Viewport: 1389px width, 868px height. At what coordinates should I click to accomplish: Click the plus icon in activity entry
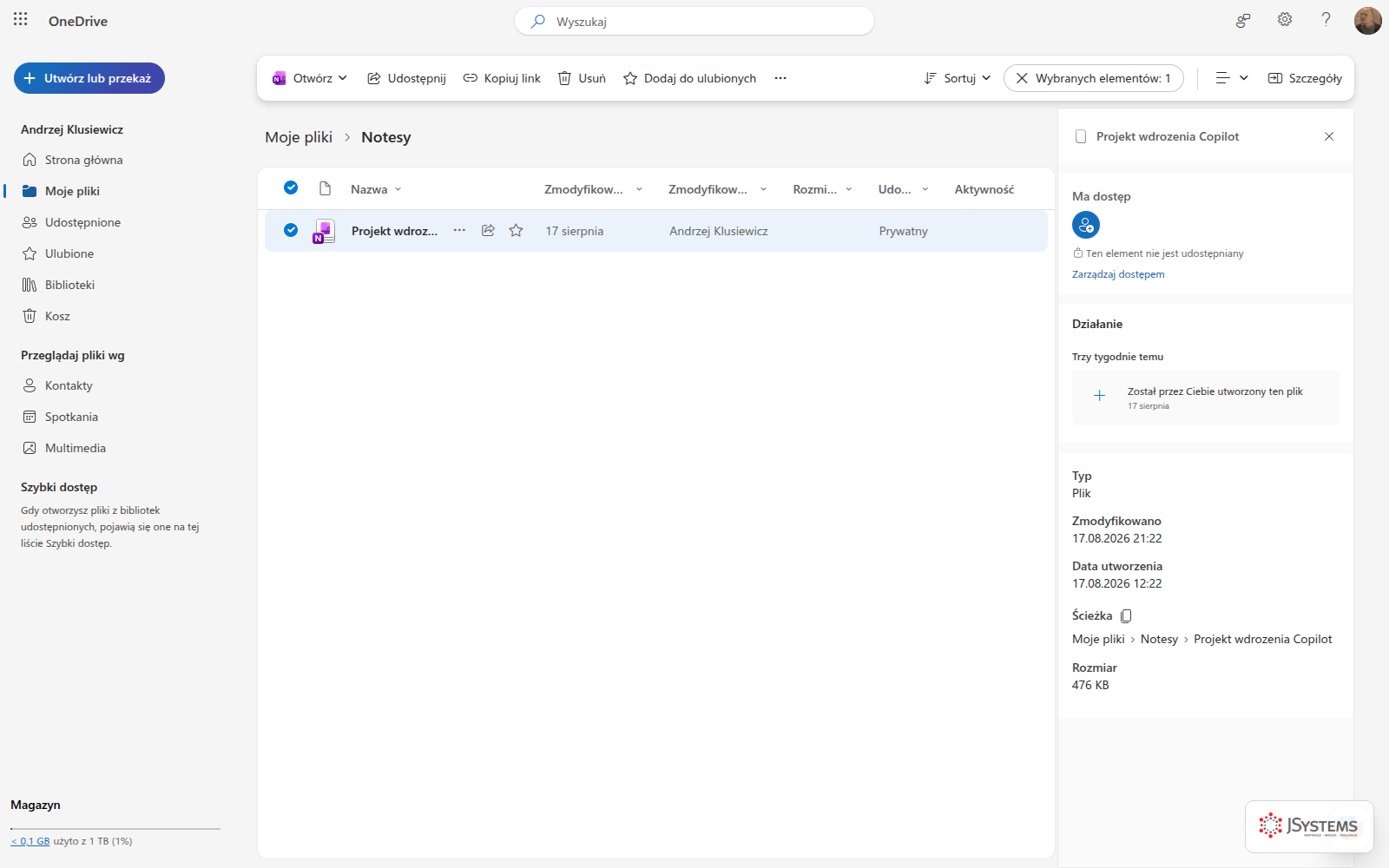[x=1099, y=396]
